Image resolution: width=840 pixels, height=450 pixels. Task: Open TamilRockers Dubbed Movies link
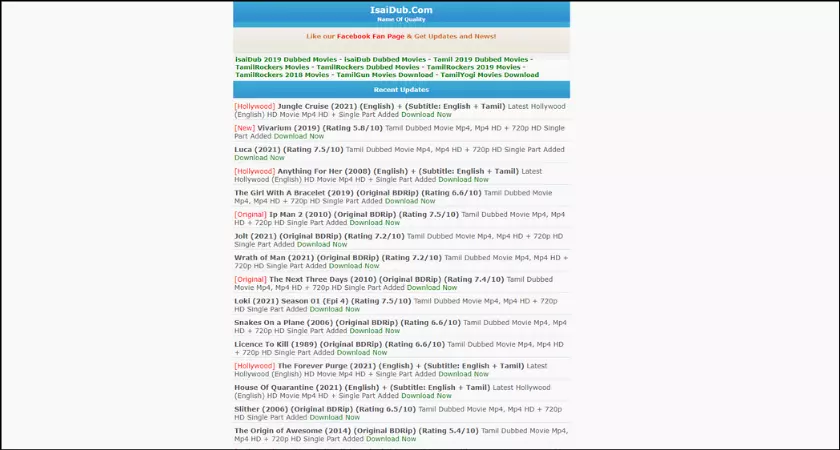(368, 68)
